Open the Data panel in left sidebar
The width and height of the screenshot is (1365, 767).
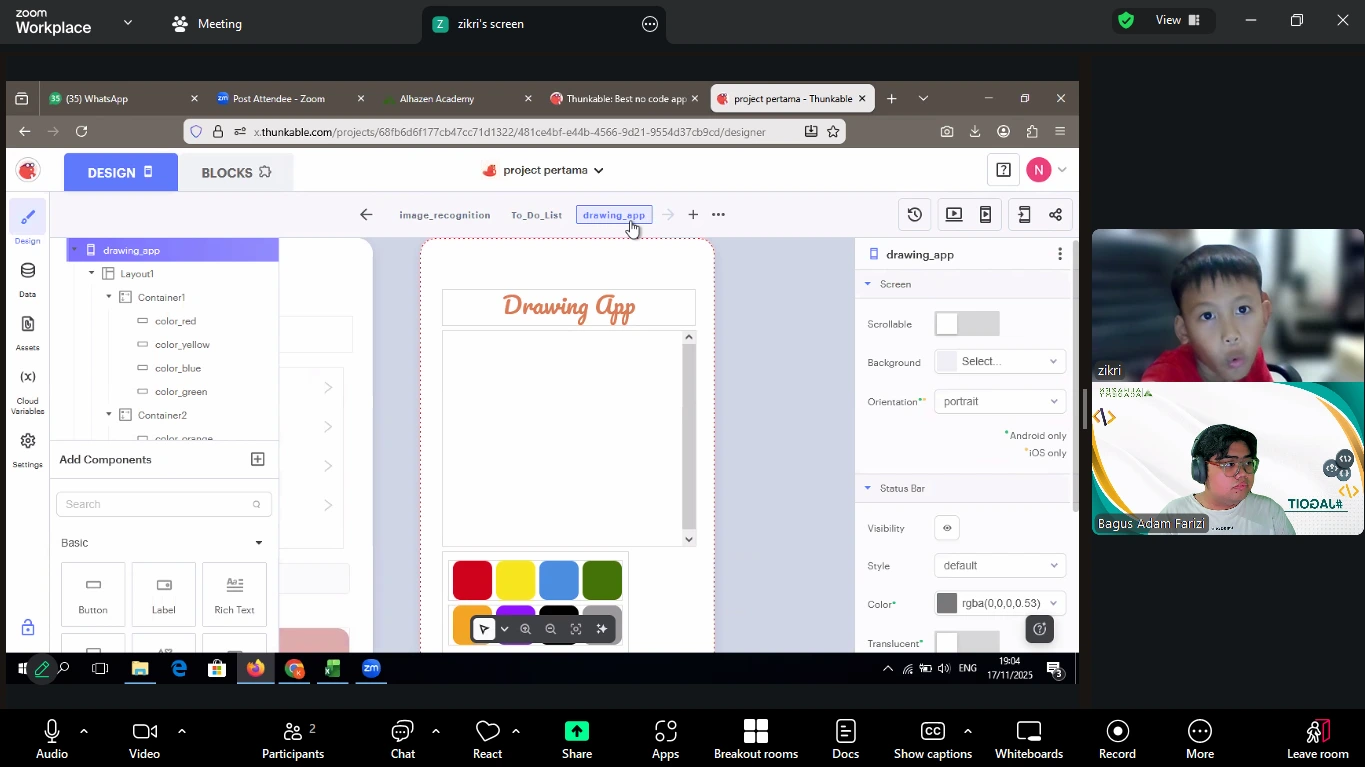coord(28,278)
